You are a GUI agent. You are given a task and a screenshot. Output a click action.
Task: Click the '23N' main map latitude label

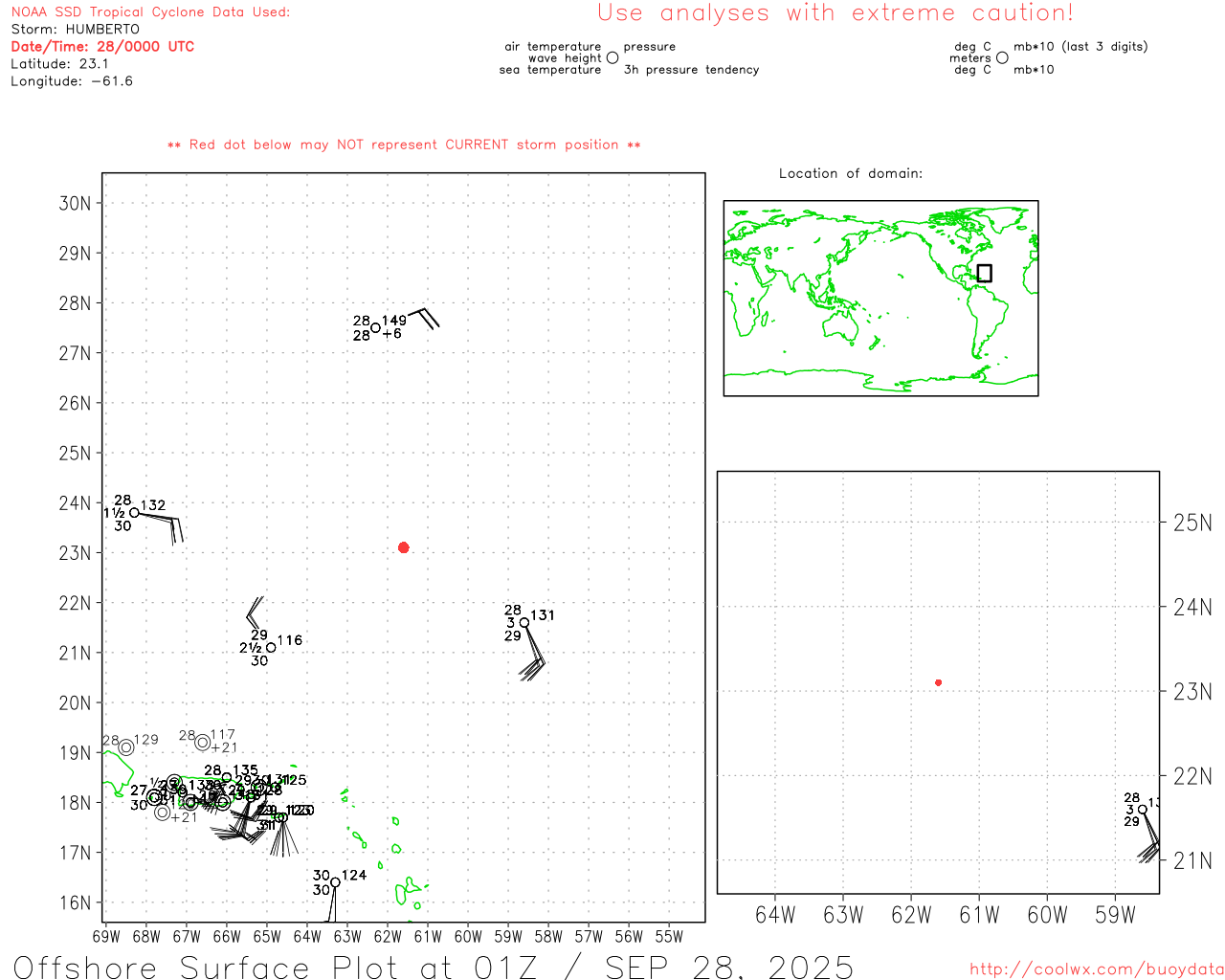point(75,553)
